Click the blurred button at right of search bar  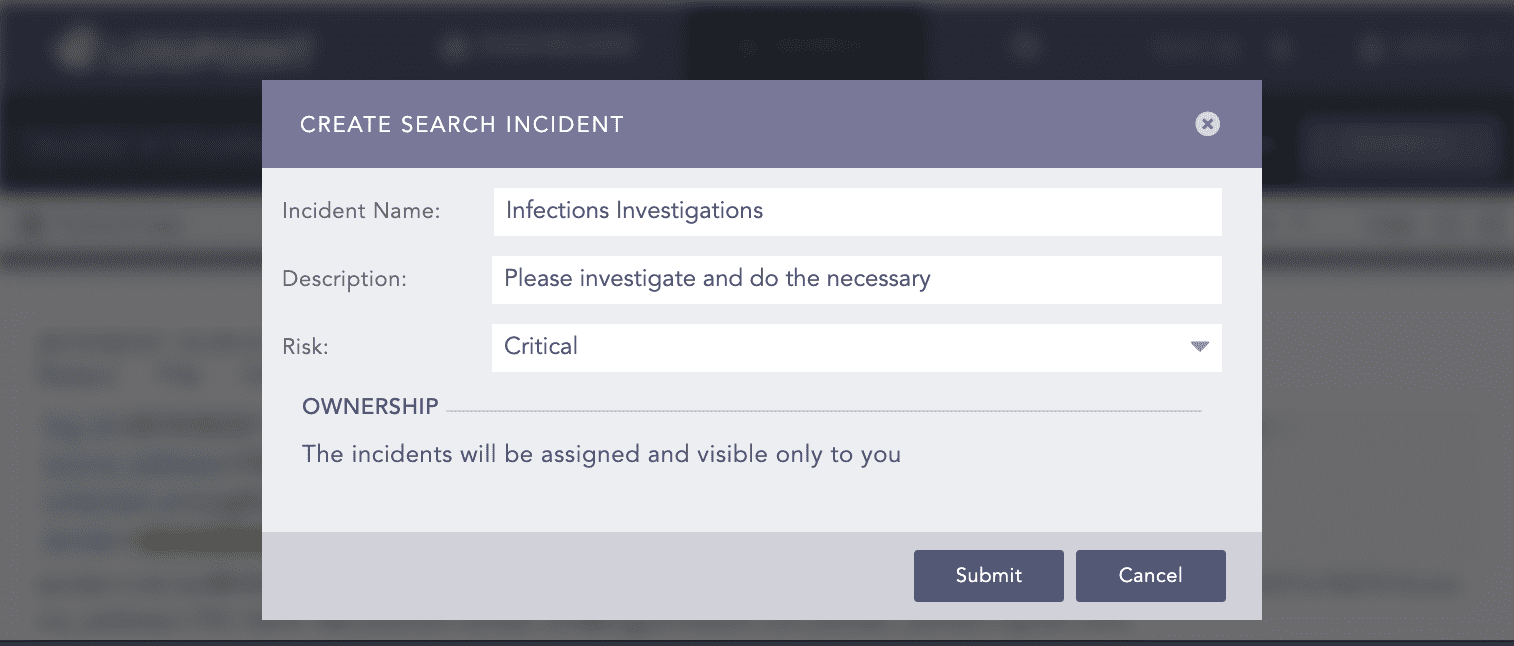pyautogui.click(x=1400, y=145)
